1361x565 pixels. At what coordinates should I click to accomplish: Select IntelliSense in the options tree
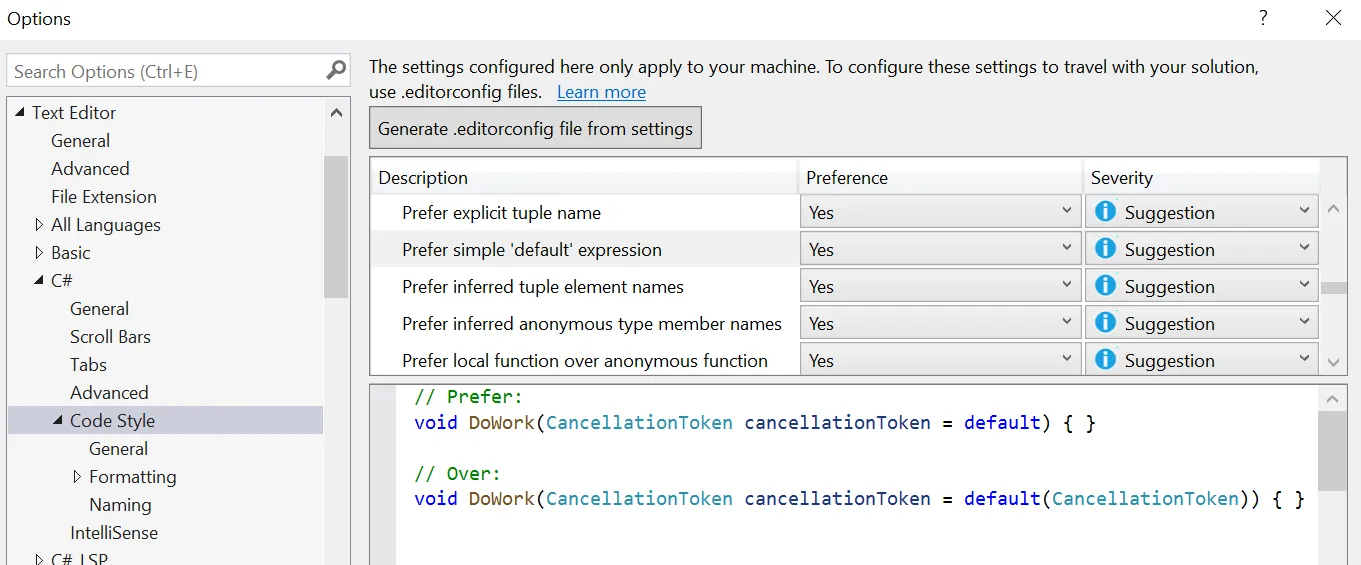coord(113,533)
